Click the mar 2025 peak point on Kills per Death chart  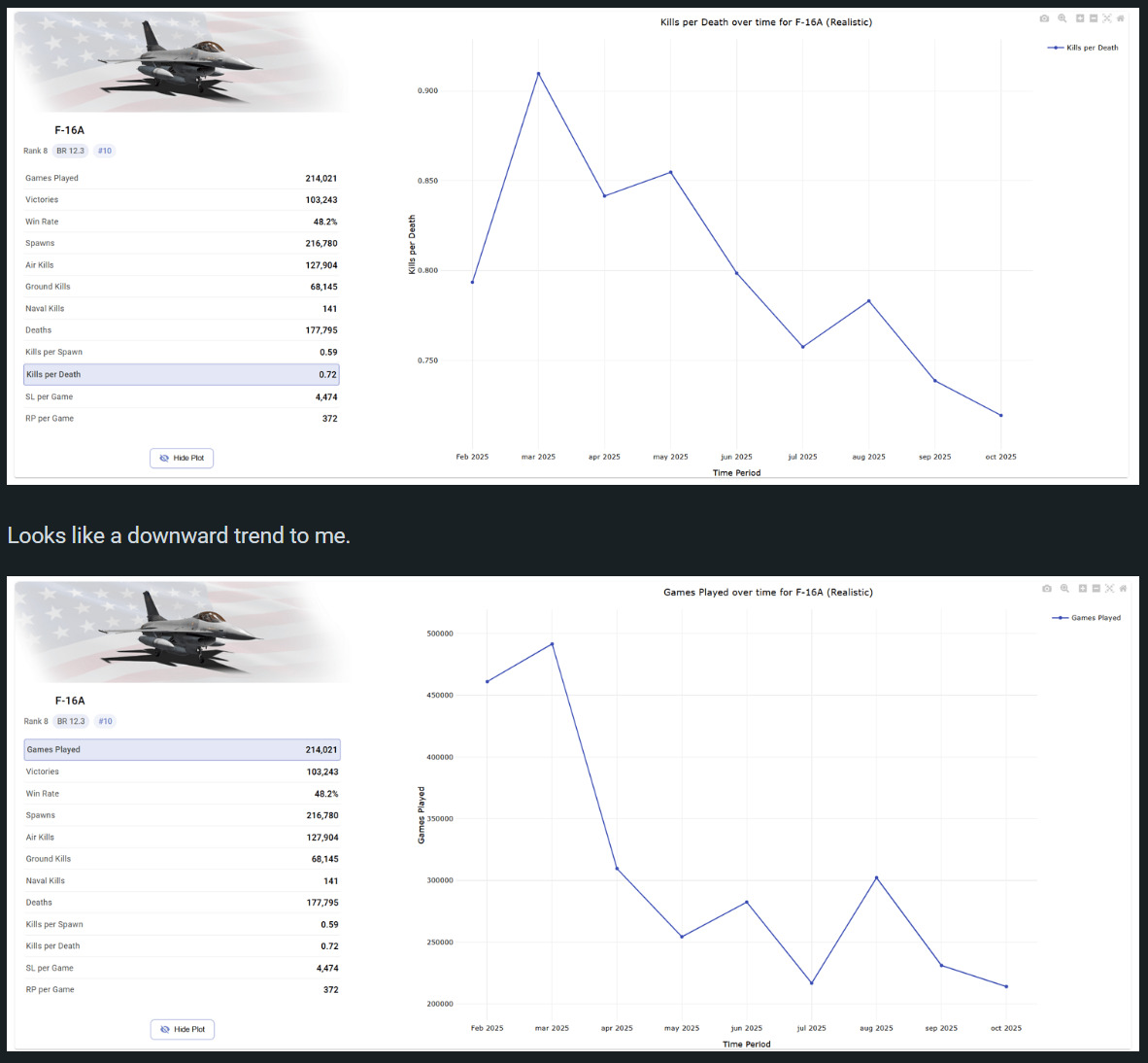pos(538,74)
